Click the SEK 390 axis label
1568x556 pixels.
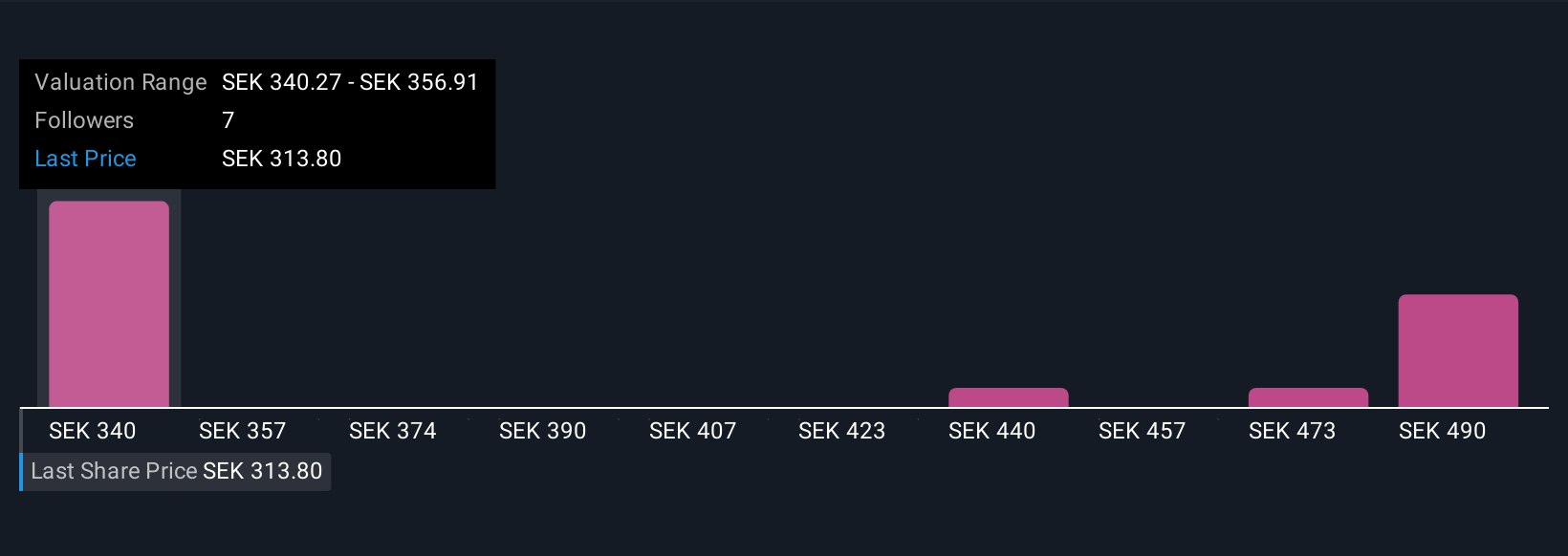click(x=543, y=431)
